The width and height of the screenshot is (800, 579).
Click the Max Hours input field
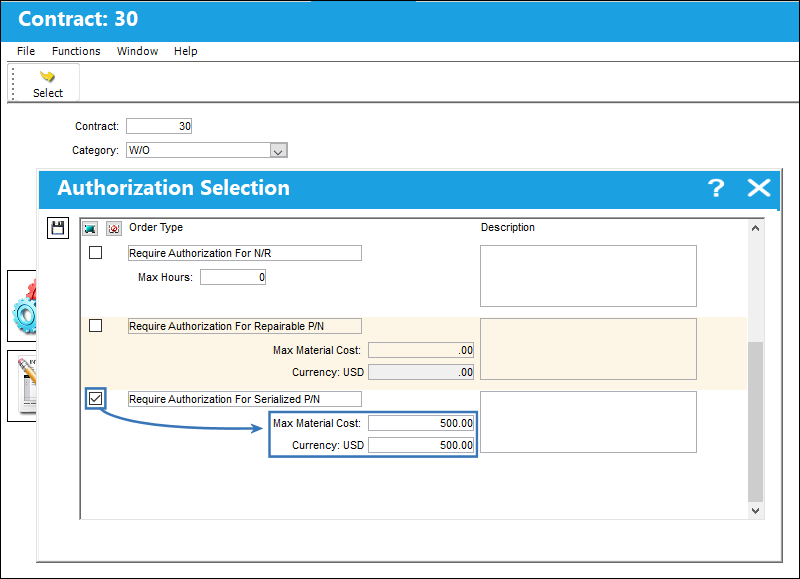[233, 277]
